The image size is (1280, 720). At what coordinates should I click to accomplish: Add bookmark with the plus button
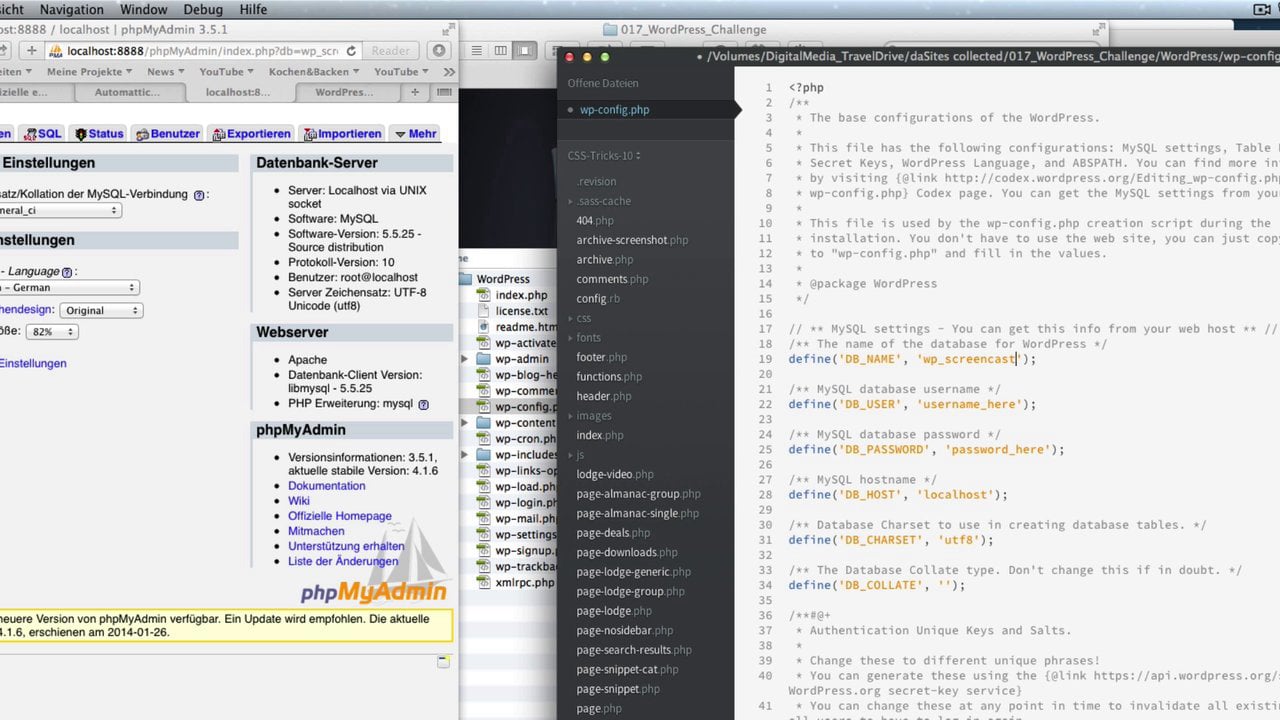(x=31, y=51)
